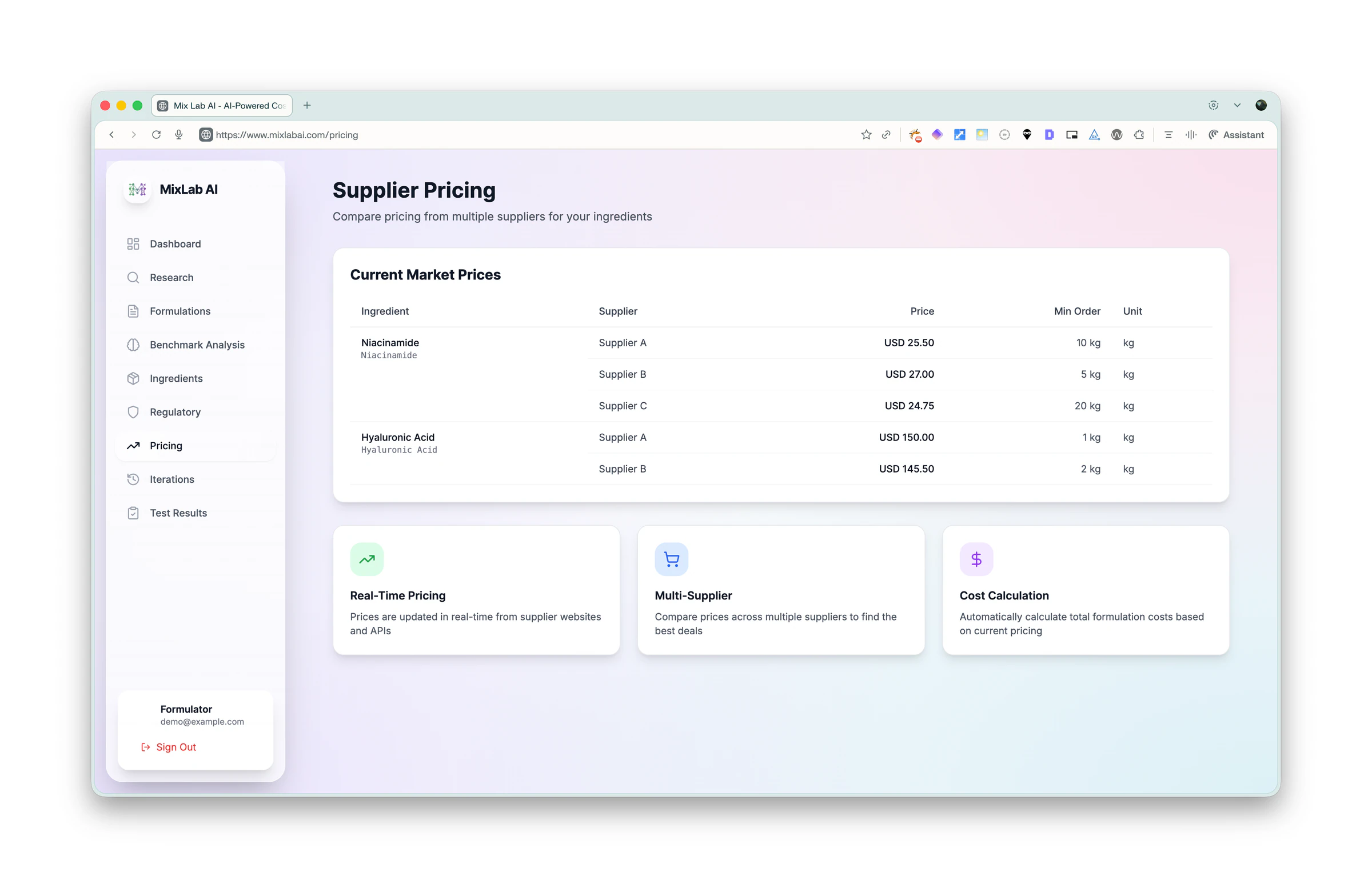Image resolution: width=1372 pixels, height=888 pixels.
Task: Go back using the browser back arrow
Action: click(112, 135)
